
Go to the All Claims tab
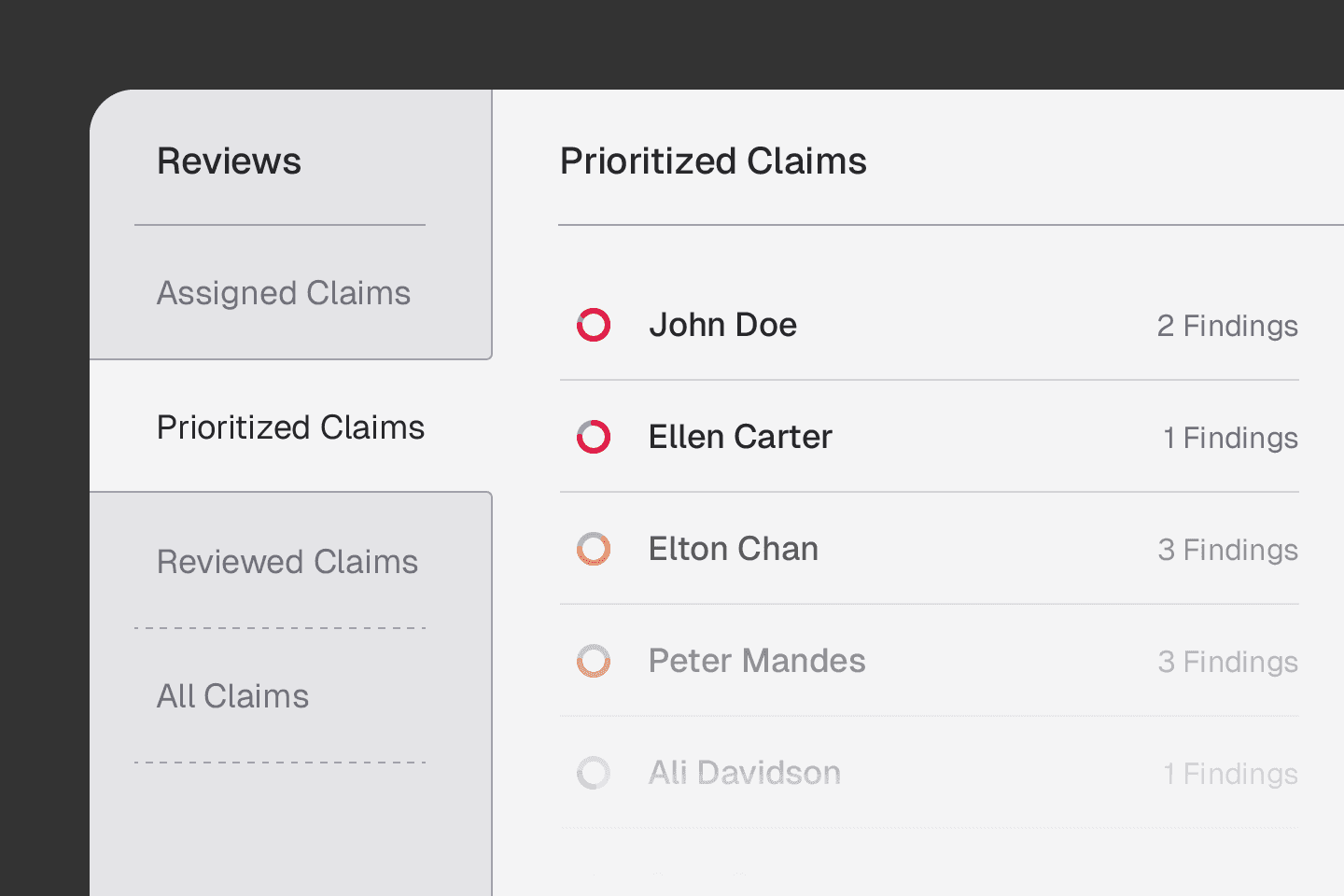pyautogui.click(x=232, y=696)
